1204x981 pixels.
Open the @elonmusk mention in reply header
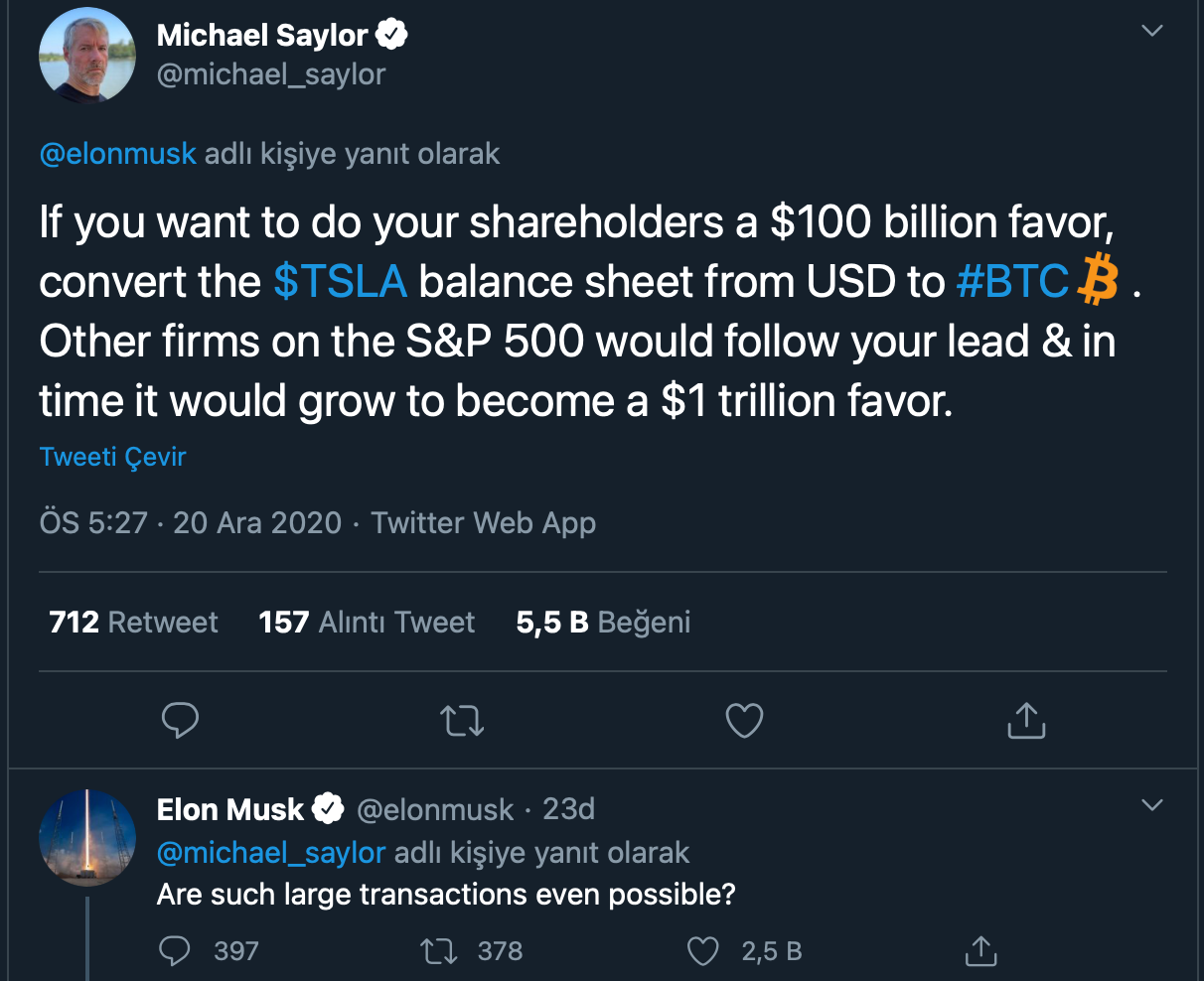click(117, 154)
